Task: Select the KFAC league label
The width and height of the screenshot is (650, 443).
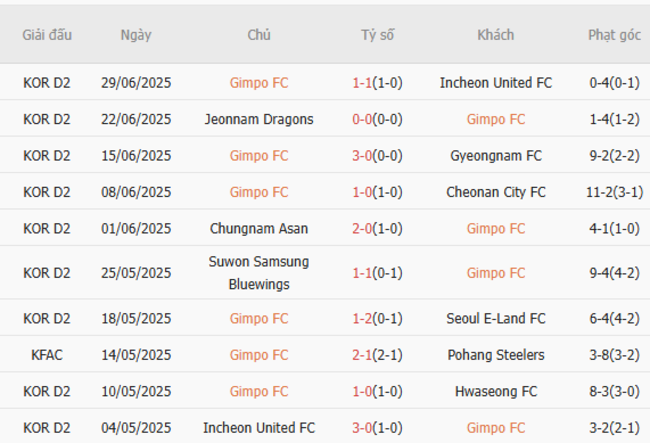Action: [47, 355]
